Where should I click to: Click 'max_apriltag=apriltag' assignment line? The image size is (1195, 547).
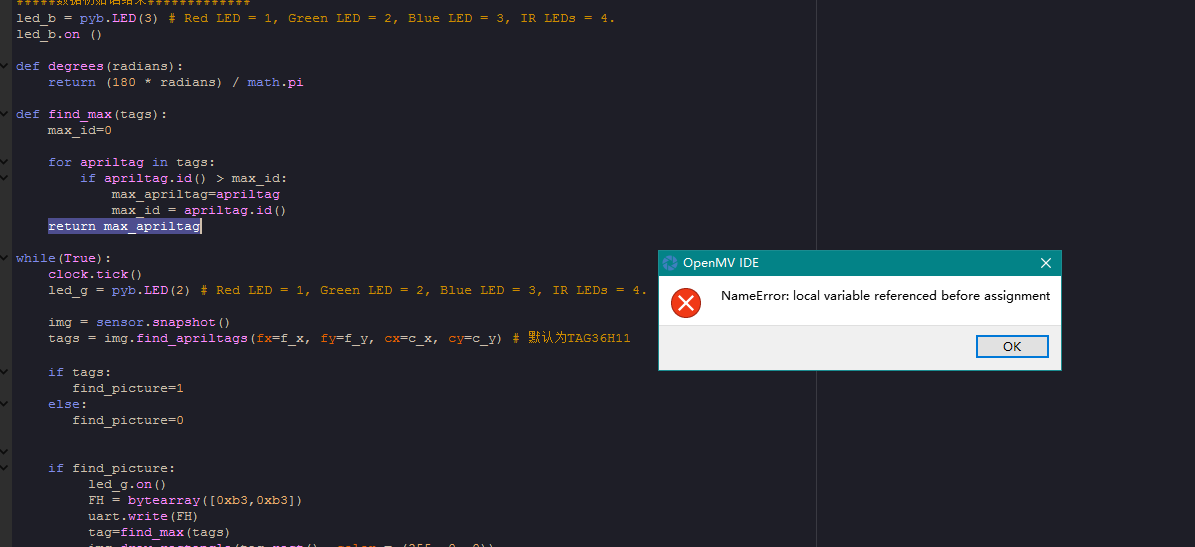click(x=196, y=194)
